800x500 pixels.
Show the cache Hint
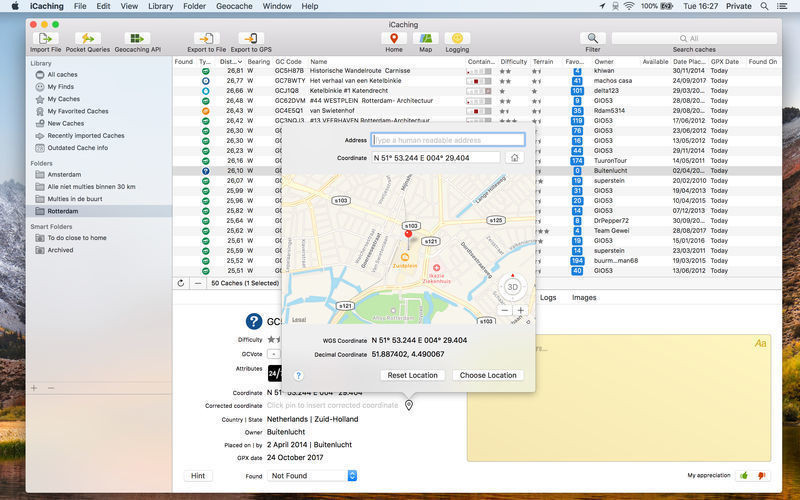point(198,476)
